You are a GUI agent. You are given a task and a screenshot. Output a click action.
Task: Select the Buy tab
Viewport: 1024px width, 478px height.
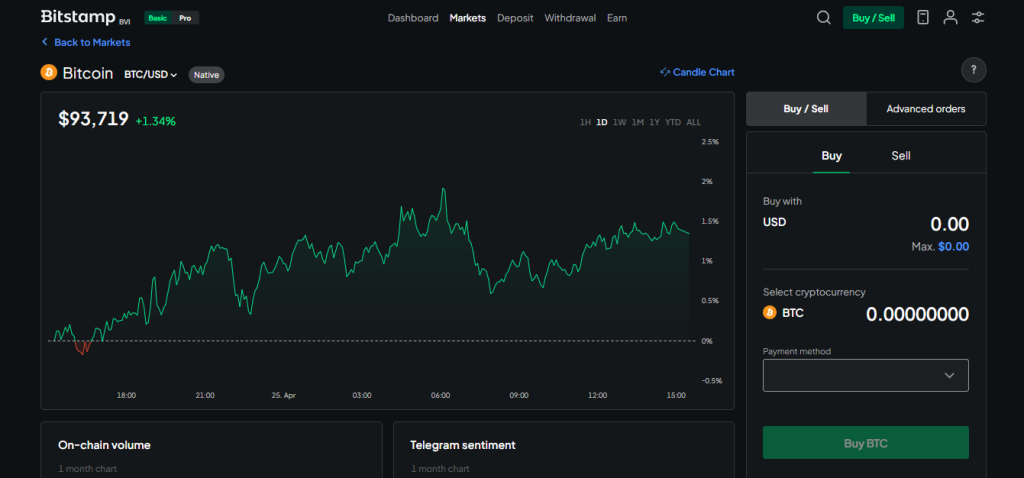pyautogui.click(x=831, y=156)
